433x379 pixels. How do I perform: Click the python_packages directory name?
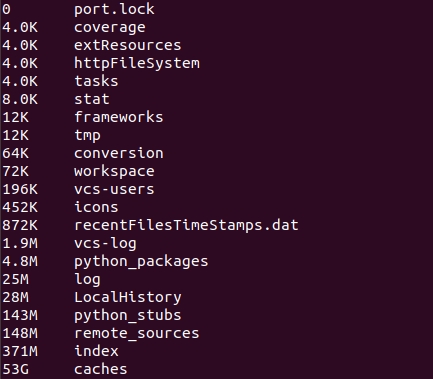click(x=141, y=262)
